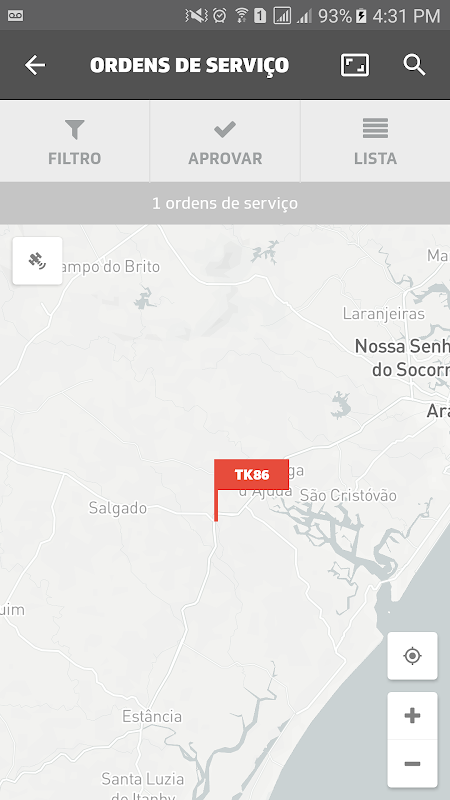Tap the alarm clock status icon

pyautogui.click(x=220, y=16)
